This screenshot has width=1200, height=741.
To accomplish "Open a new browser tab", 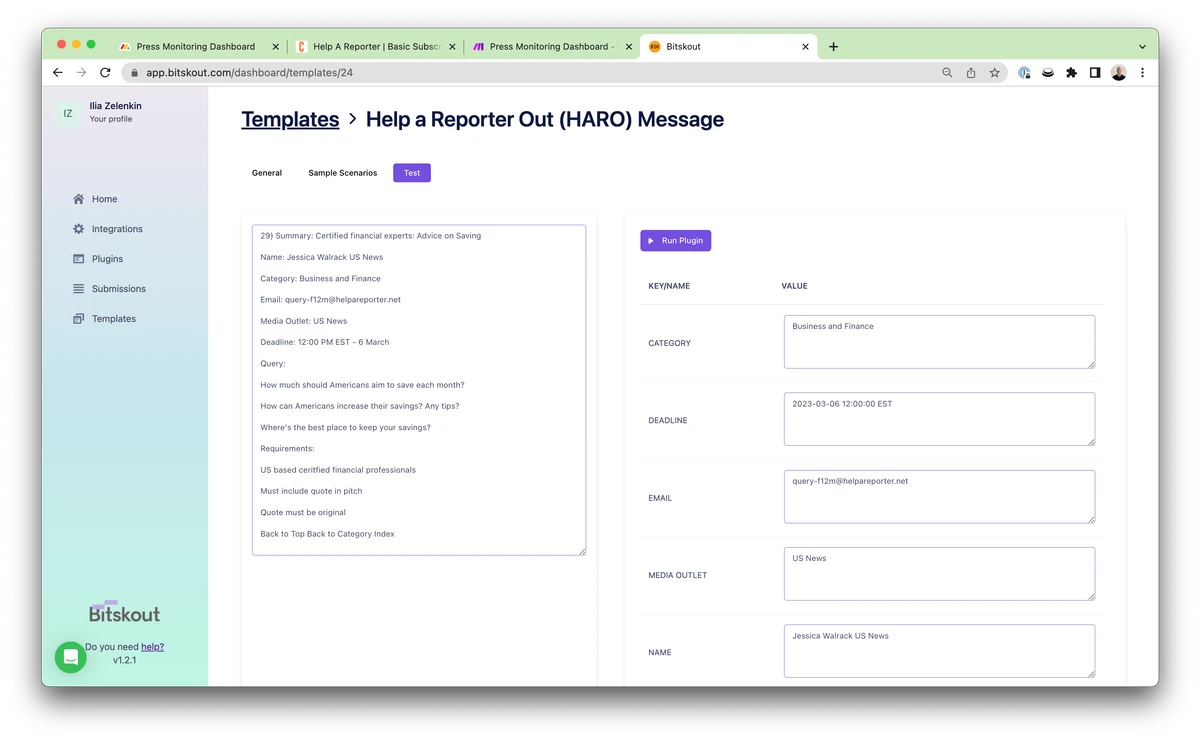I will coord(834,46).
